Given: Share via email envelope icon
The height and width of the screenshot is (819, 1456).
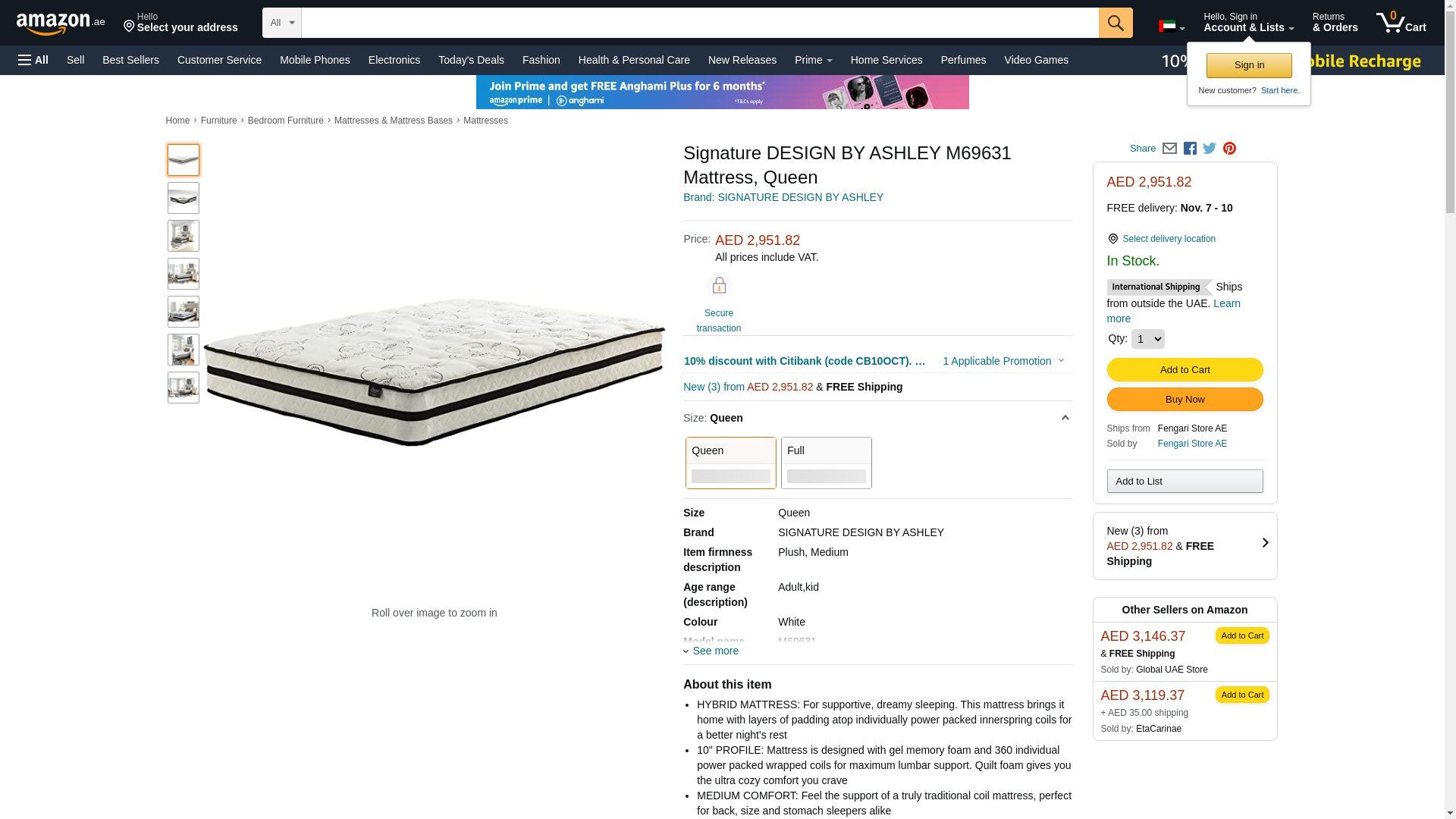Looking at the screenshot, I should point(1169,149).
